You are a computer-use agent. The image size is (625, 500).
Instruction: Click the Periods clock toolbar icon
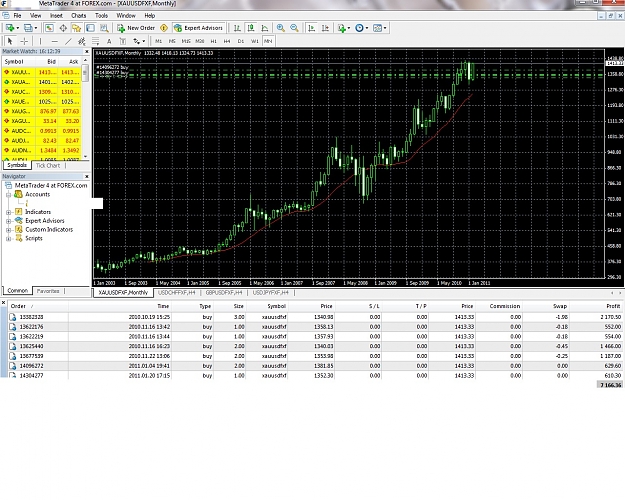tap(359, 28)
